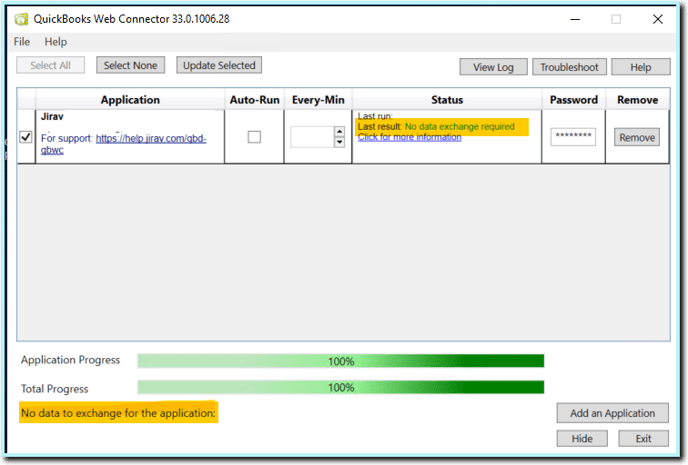Click the Total Progress bar
Viewport: 688px width, 465px height.
(x=341, y=387)
